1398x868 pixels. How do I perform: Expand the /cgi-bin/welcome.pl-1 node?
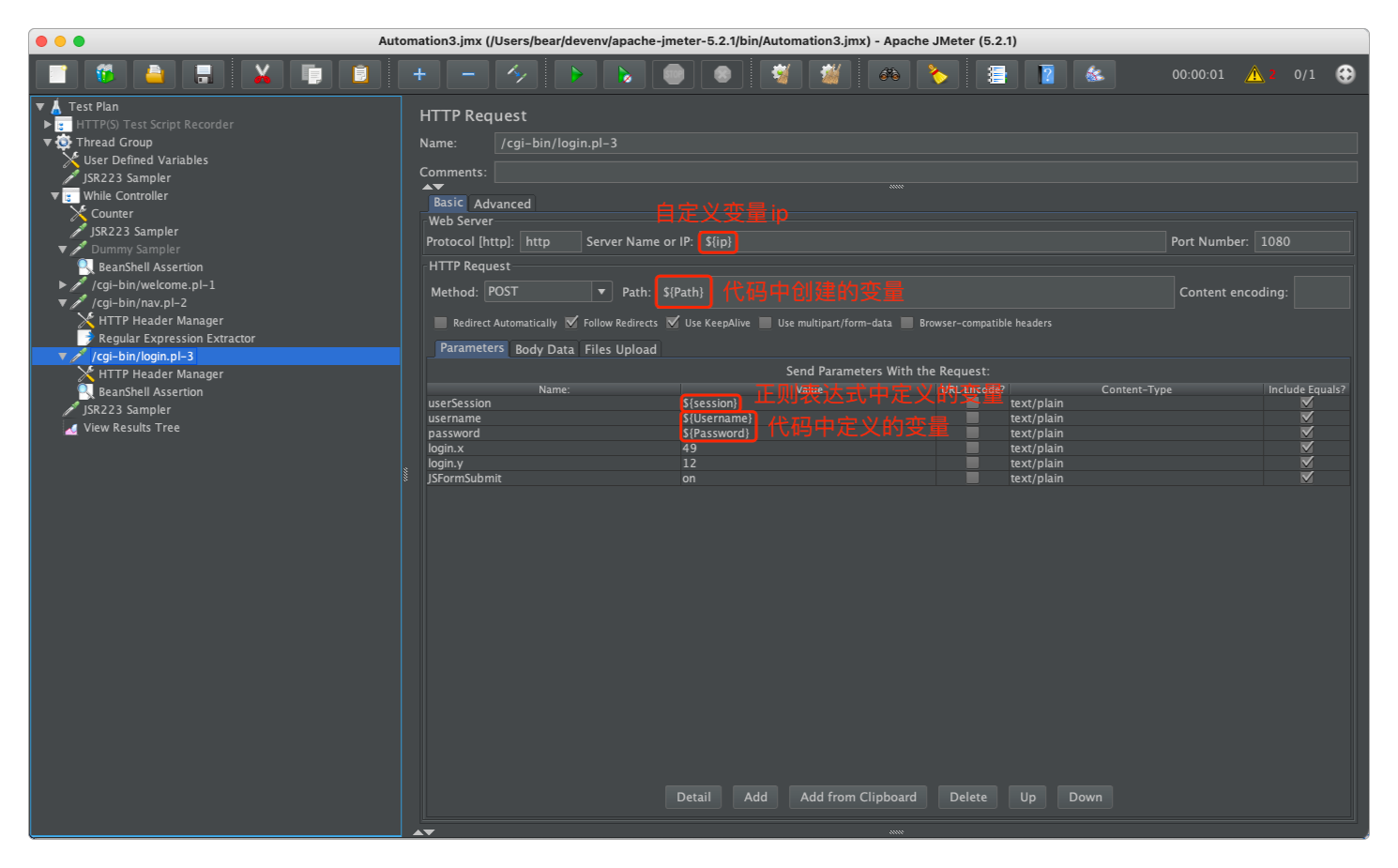[63, 284]
